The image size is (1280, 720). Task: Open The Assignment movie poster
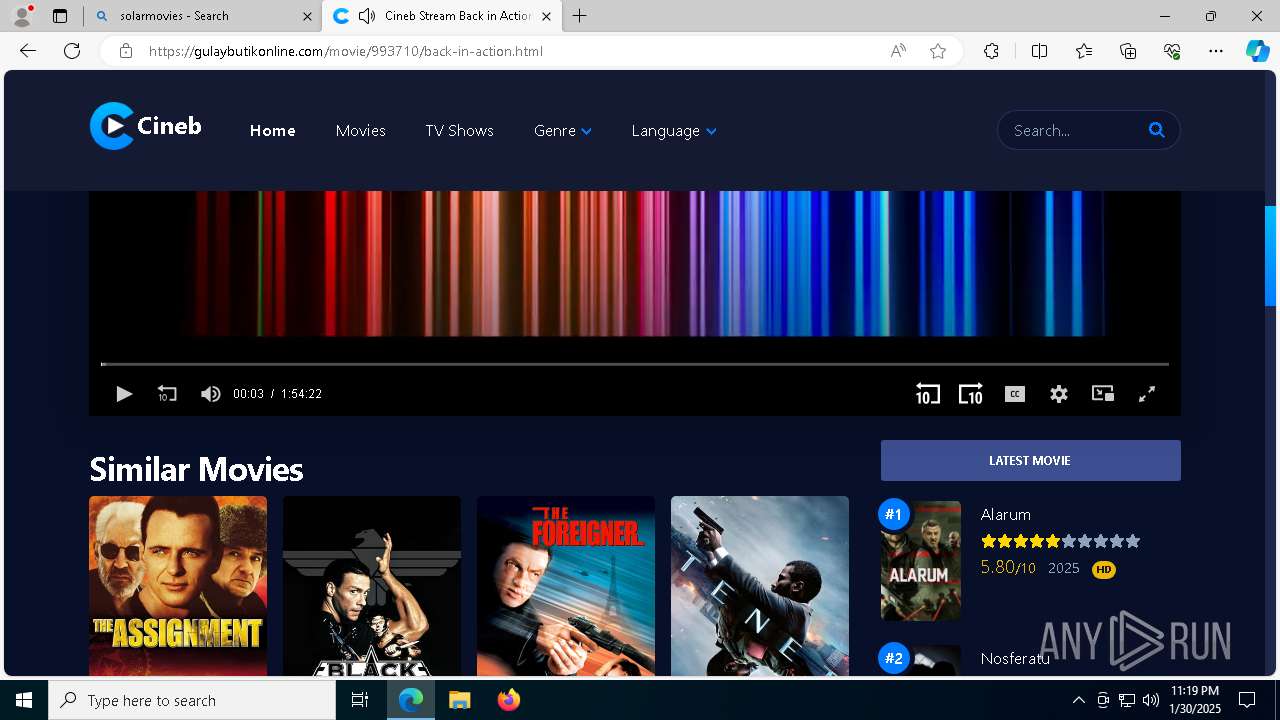click(x=178, y=586)
